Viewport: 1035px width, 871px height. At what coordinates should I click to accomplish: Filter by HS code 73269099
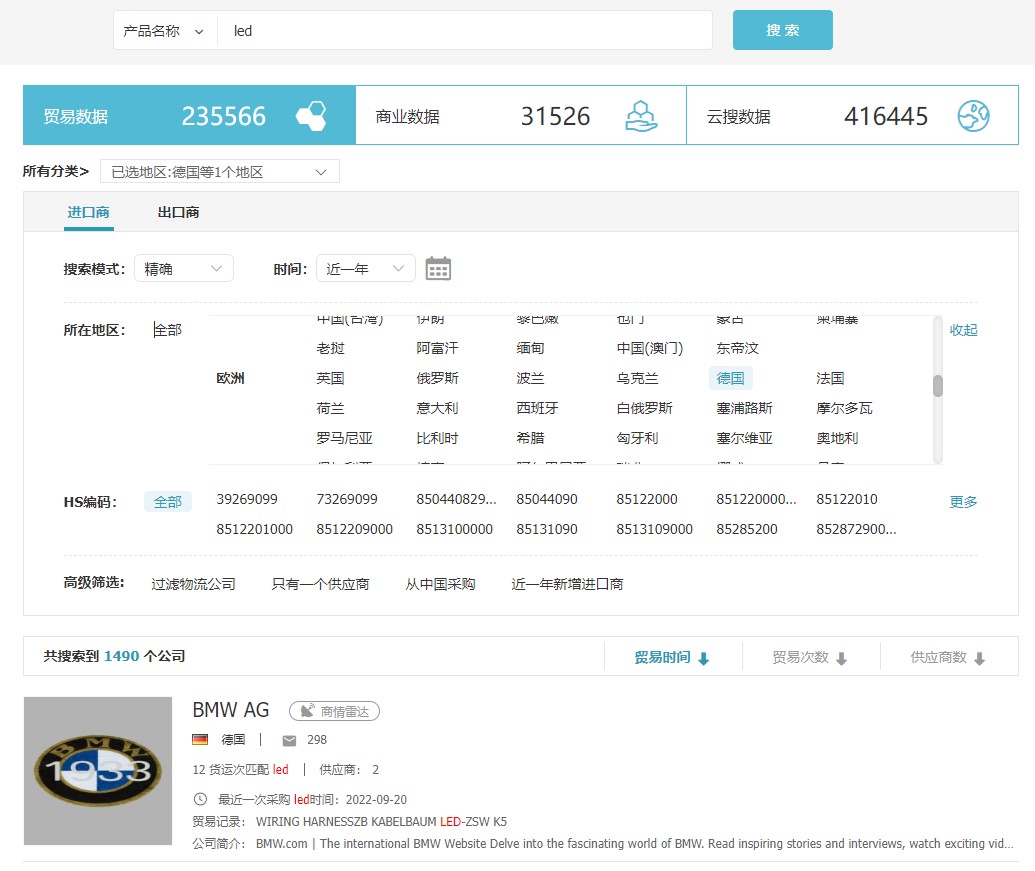point(347,499)
